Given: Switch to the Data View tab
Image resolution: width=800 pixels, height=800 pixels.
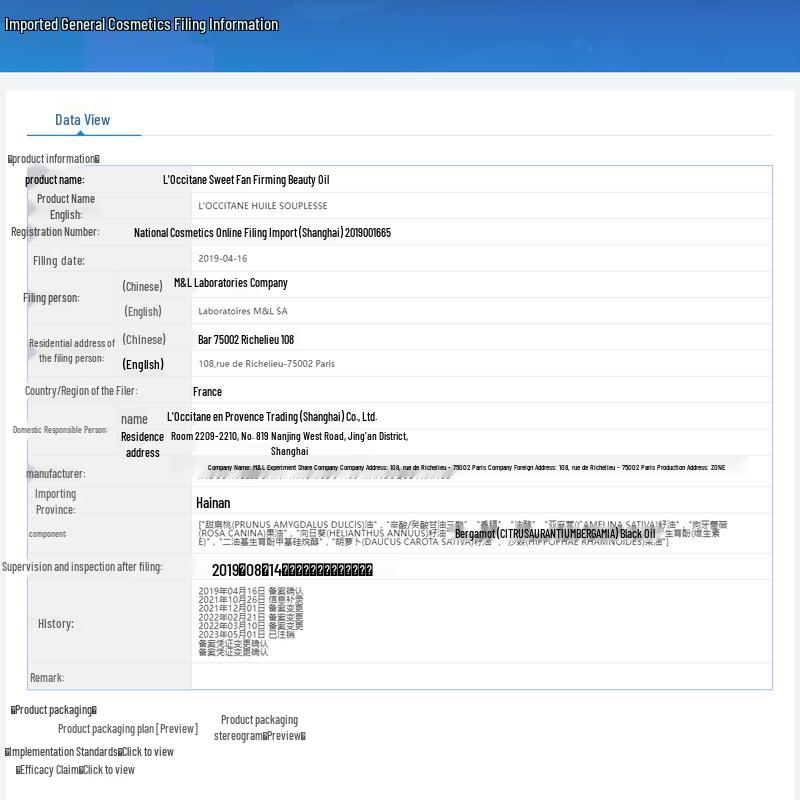Looking at the screenshot, I should (82, 120).
